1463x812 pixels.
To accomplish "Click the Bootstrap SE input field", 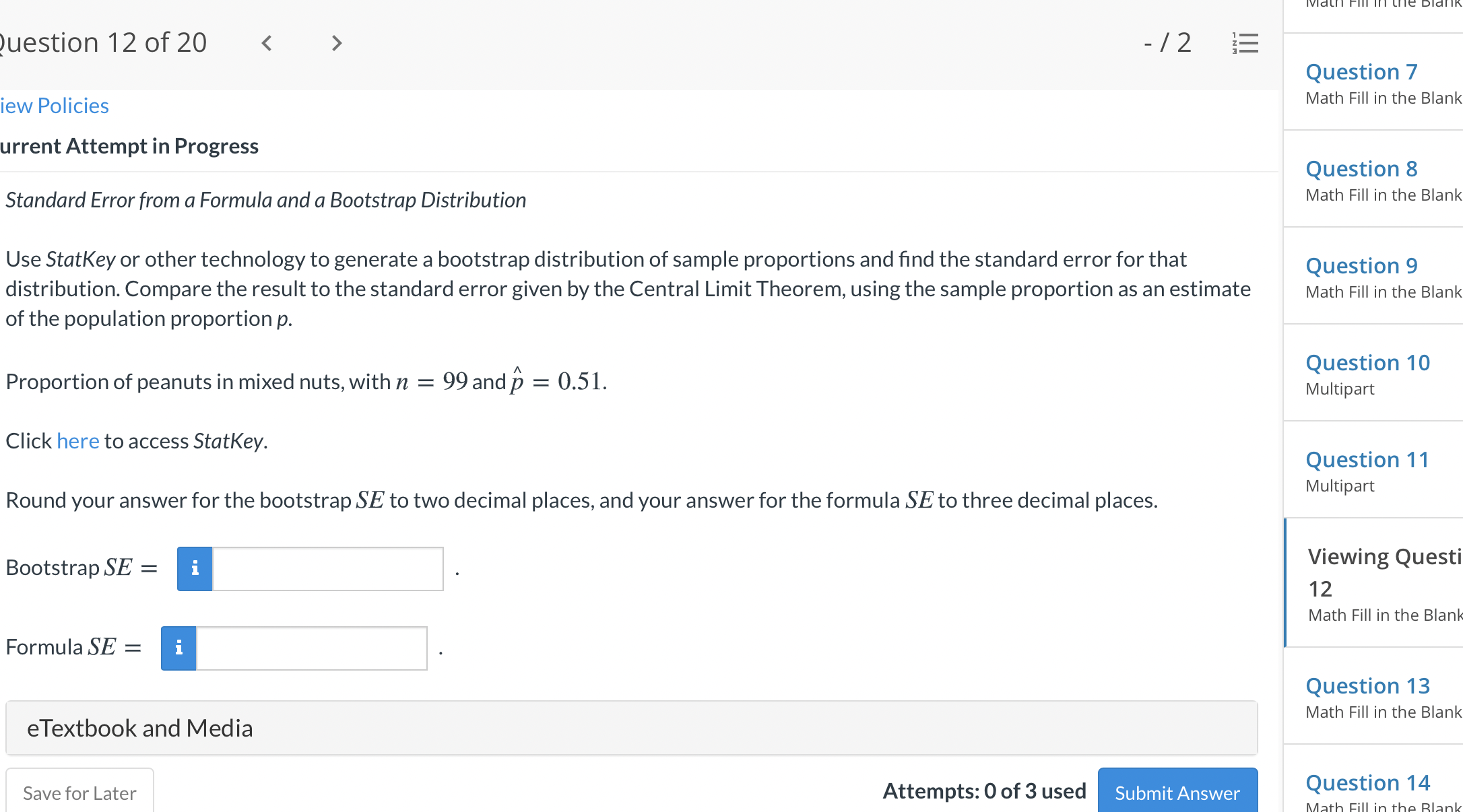I will tap(327, 569).
